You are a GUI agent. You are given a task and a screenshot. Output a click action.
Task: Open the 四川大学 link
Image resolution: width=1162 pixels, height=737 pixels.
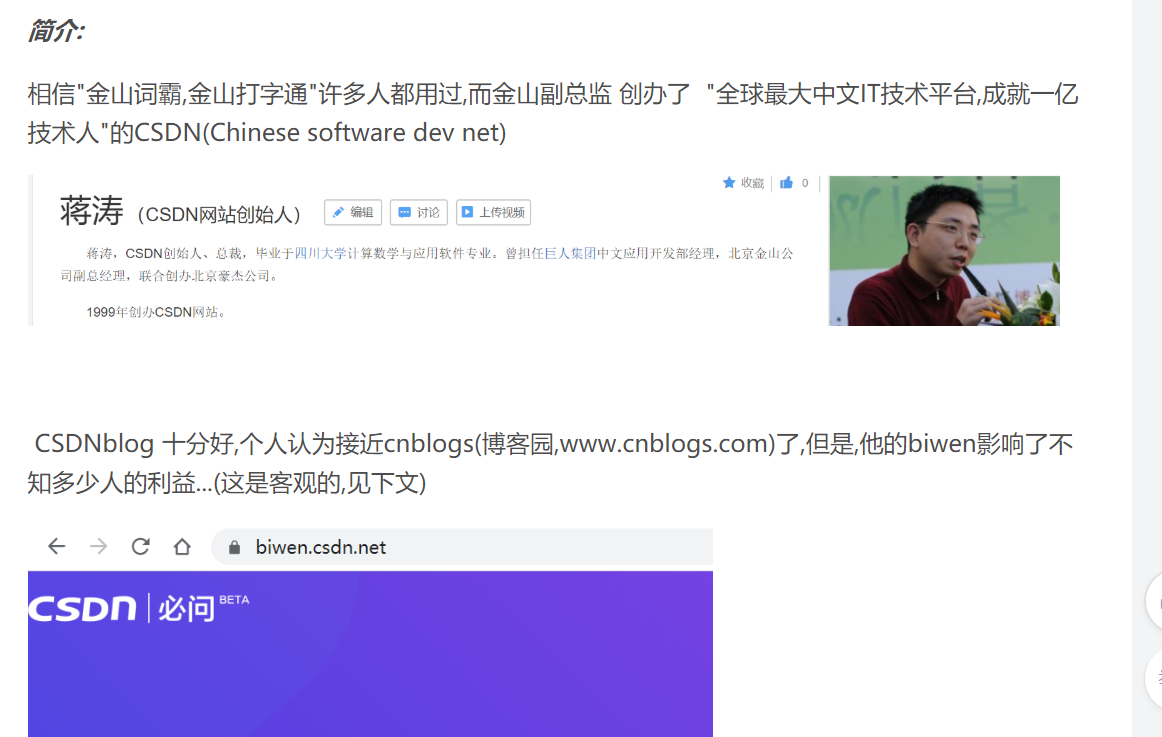point(320,253)
